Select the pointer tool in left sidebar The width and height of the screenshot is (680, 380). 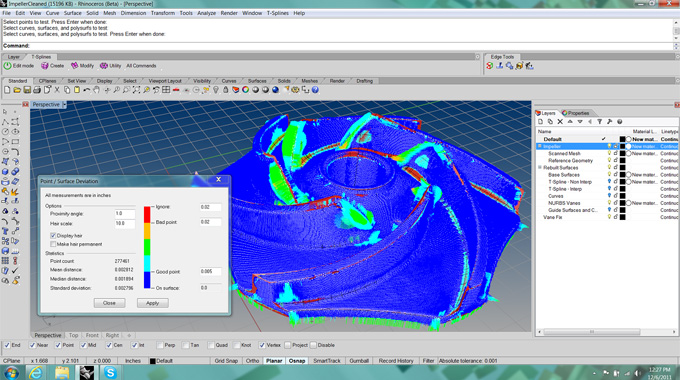click(5, 112)
